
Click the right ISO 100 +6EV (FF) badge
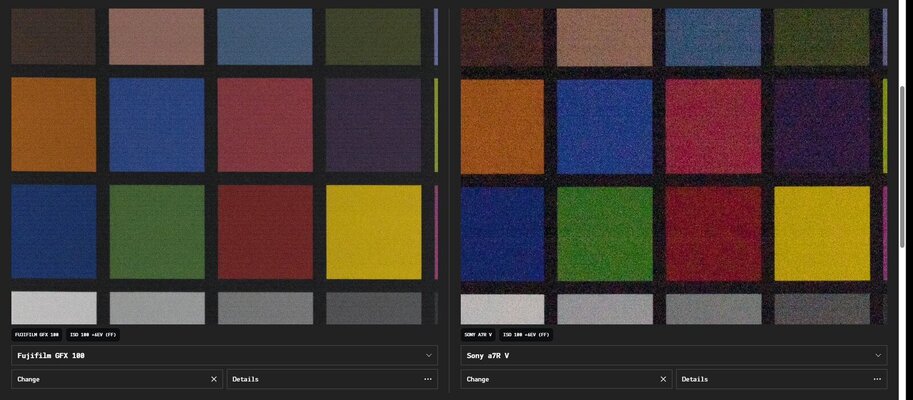[526, 335]
